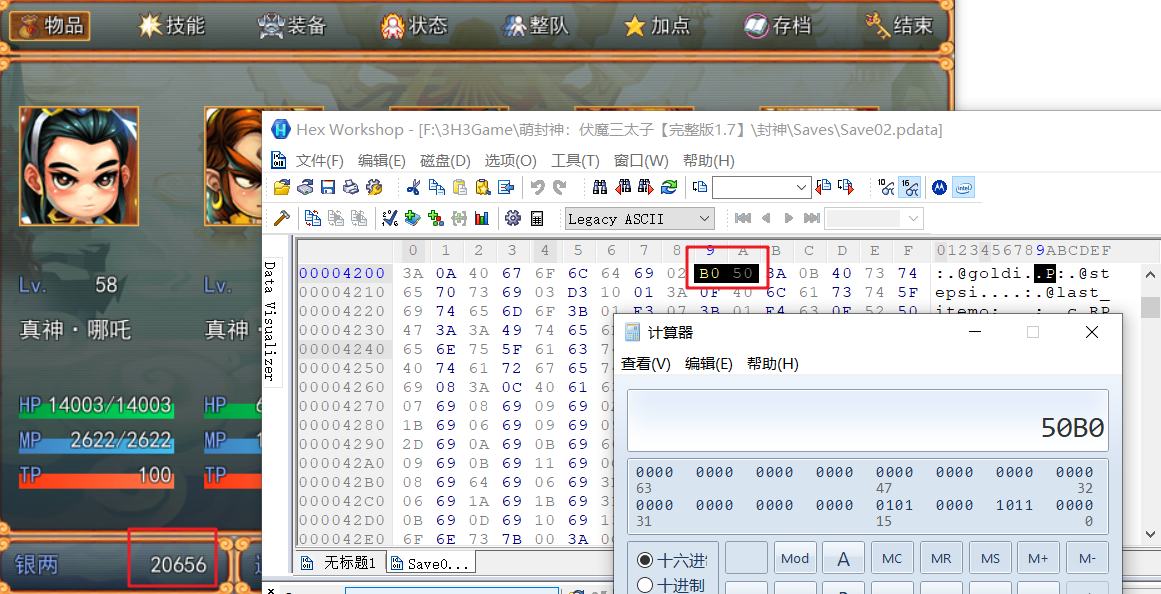This screenshot has height=594, width=1161.
Task: Toggle decimal offset display icon
Action: click(886, 187)
